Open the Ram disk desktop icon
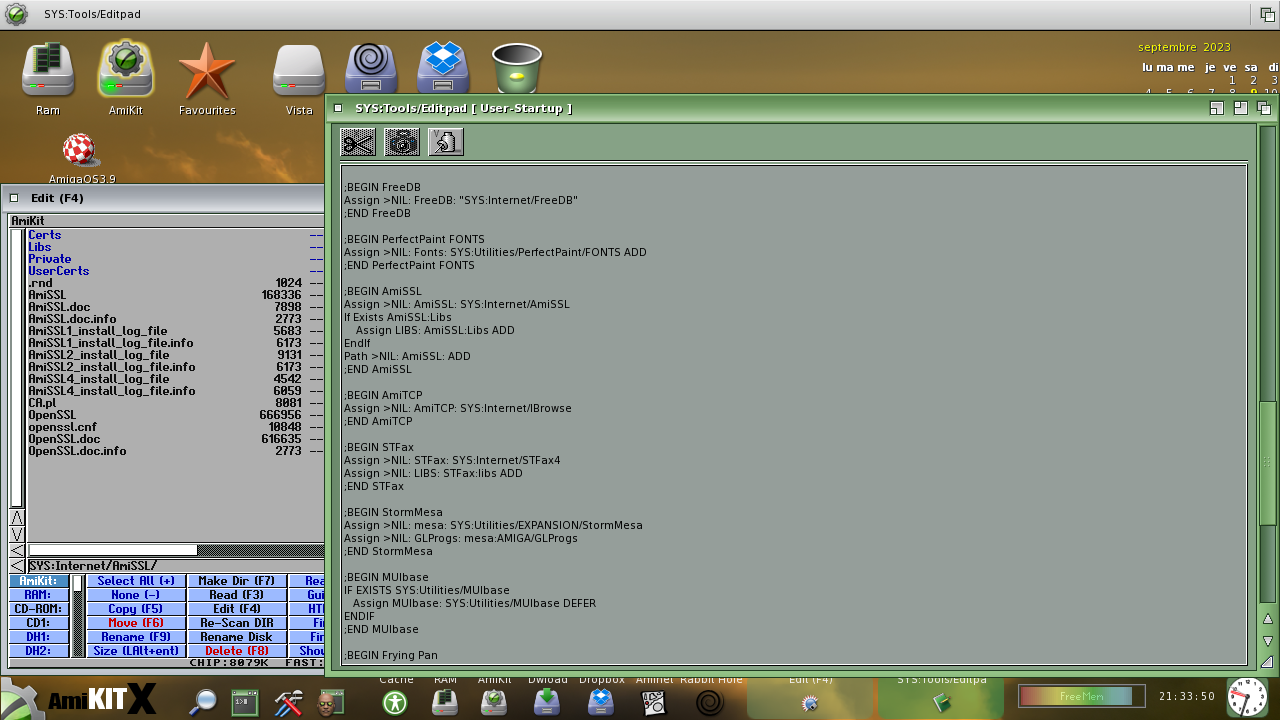The width and height of the screenshot is (1280, 720). point(48,71)
